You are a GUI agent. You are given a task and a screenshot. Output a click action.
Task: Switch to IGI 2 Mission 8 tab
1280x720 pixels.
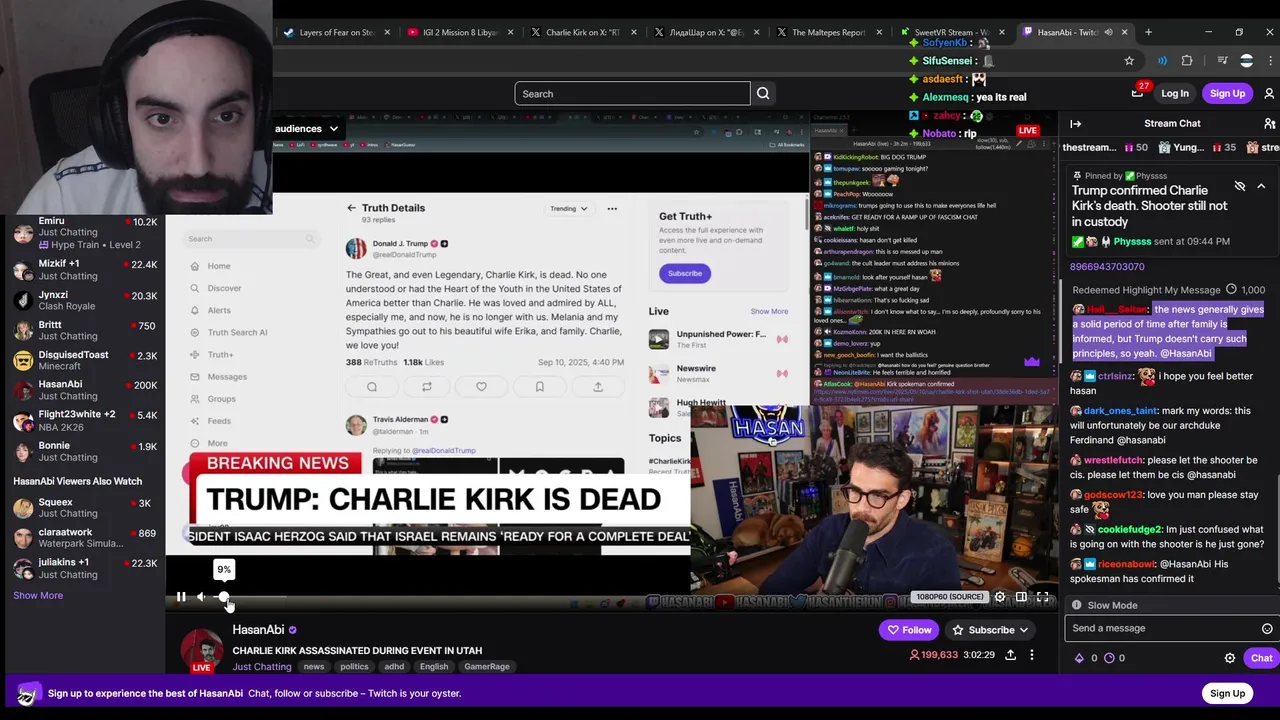tap(460, 32)
